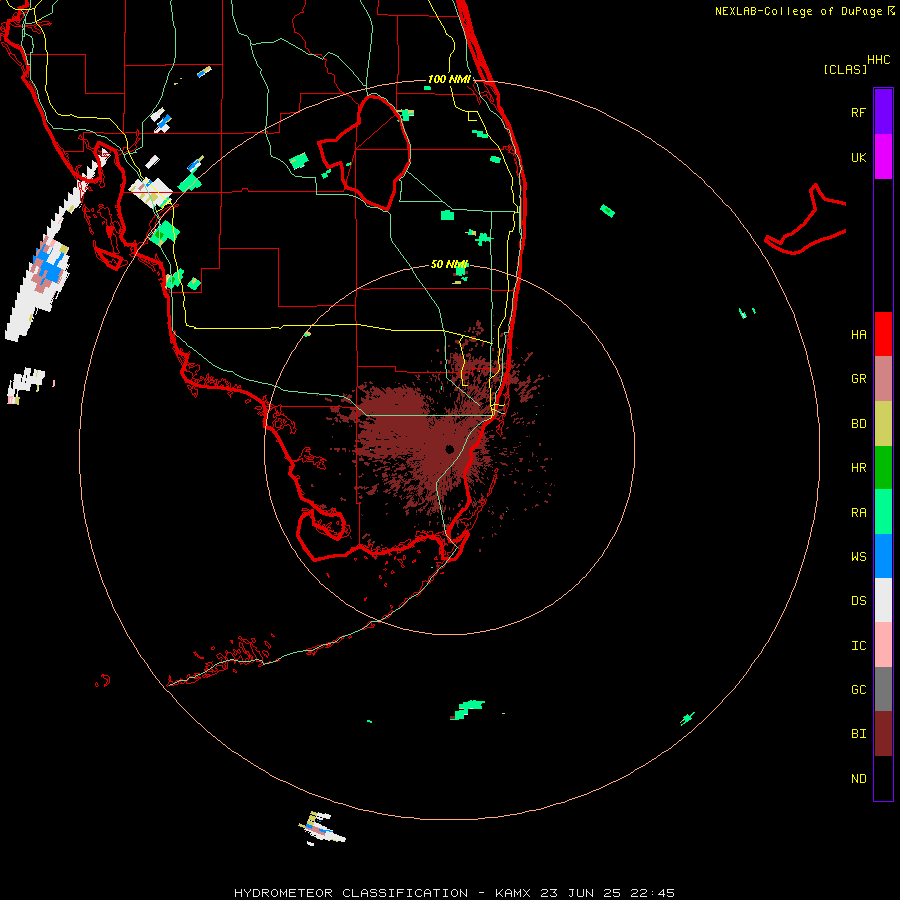900x900 pixels.
Task: Click the ND legend label
Action: click(x=858, y=779)
